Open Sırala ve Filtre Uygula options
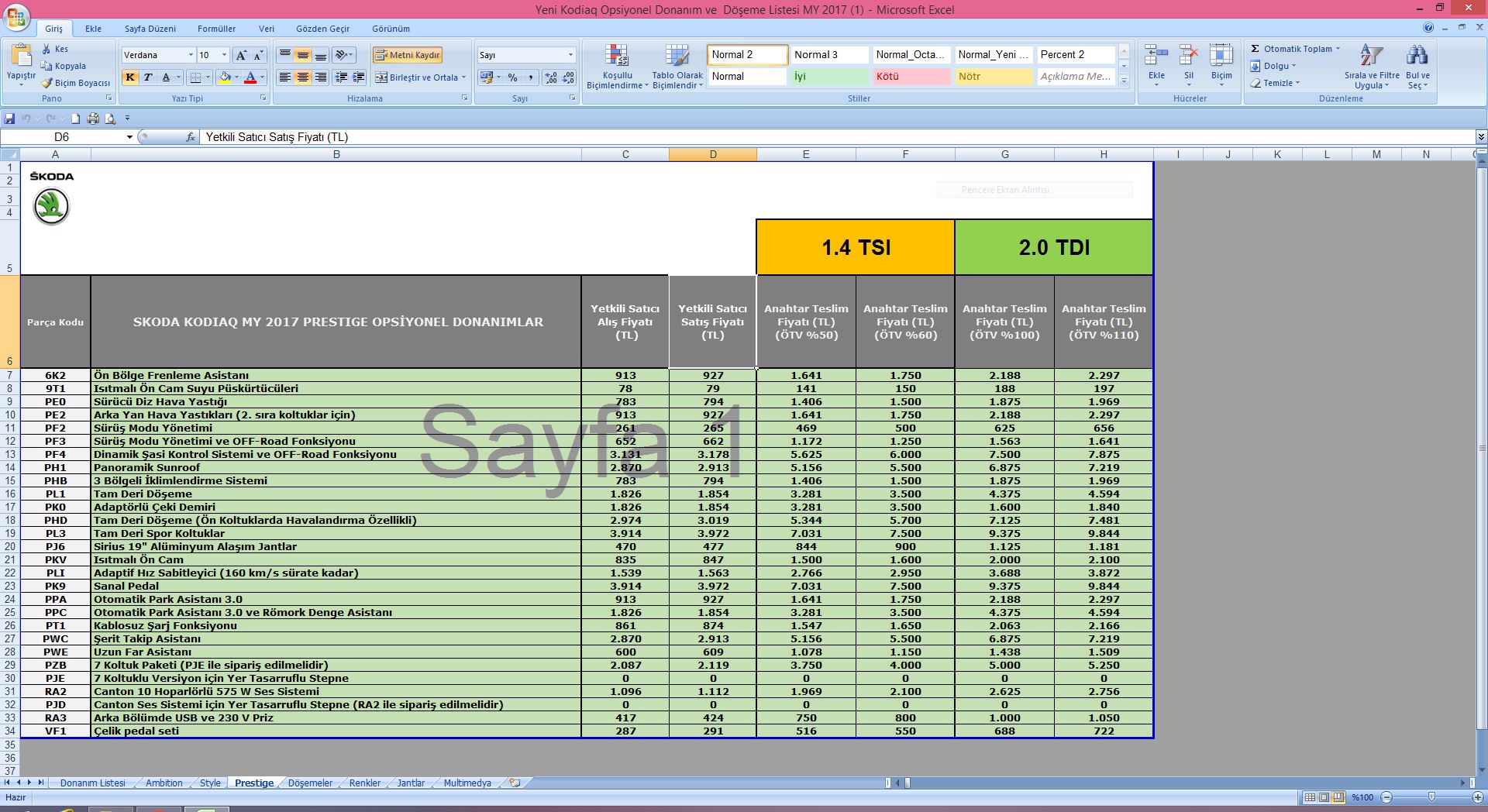The height and width of the screenshot is (812, 1488). 1372,66
